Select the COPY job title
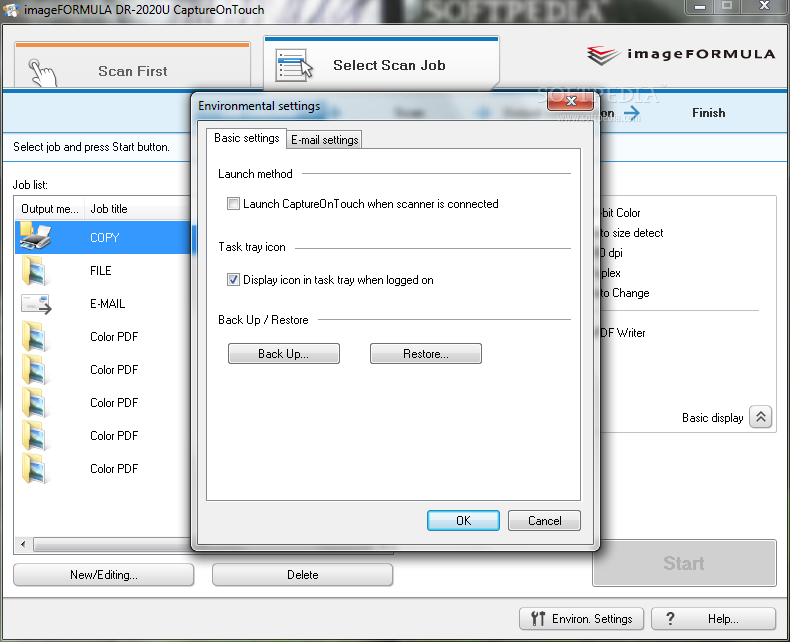The height and width of the screenshot is (642, 790). tap(104, 237)
